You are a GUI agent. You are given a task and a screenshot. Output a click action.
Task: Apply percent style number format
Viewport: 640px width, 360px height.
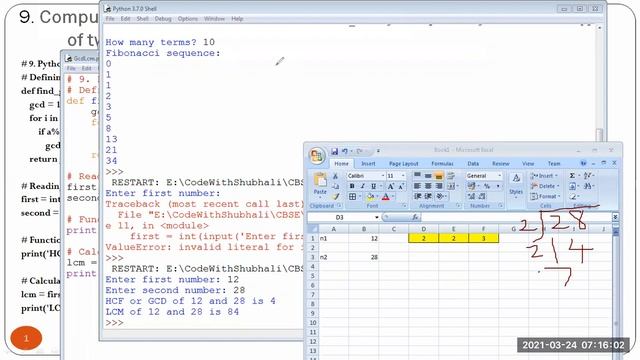pyautogui.click(x=487, y=186)
